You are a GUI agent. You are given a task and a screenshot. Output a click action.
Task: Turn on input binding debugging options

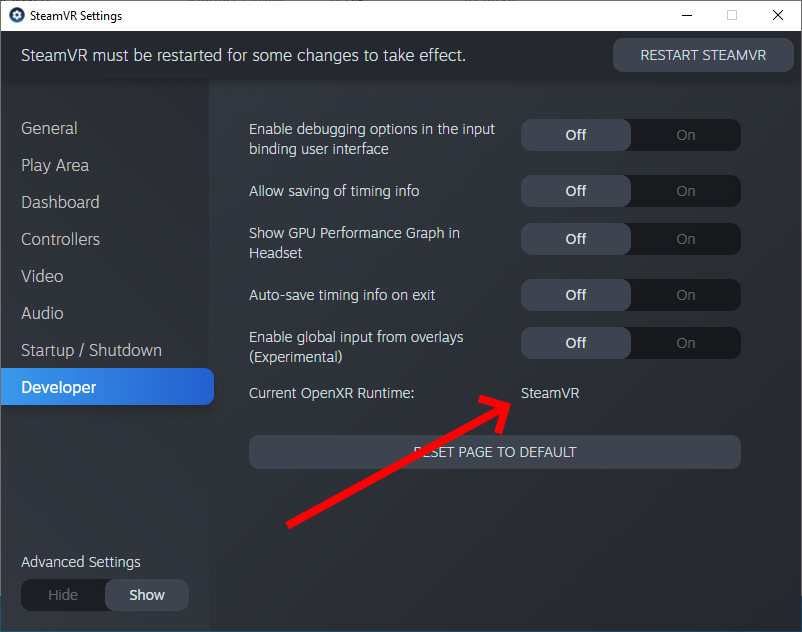685,135
